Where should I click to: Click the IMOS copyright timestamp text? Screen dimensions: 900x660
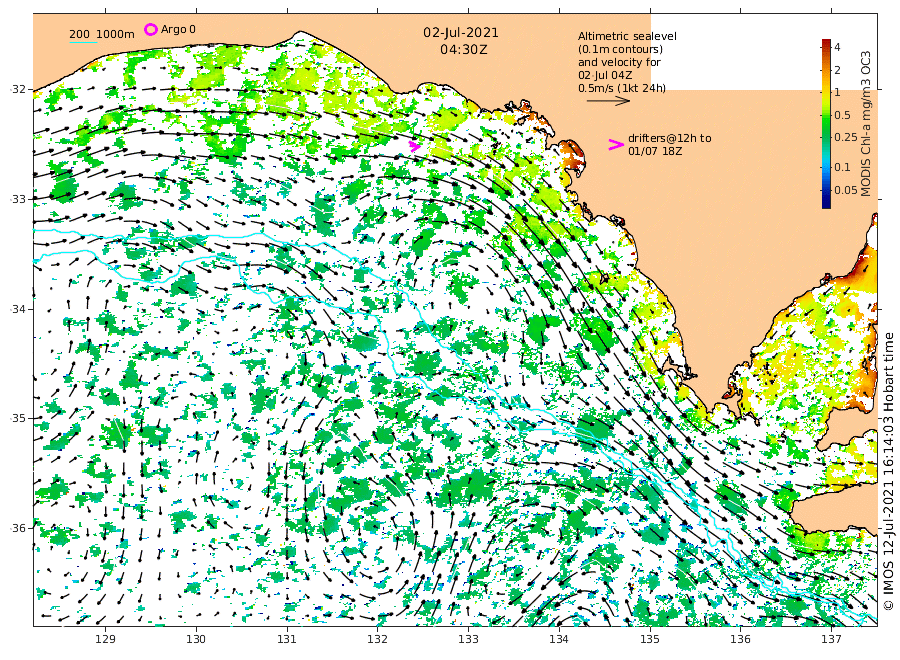(889, 471)
